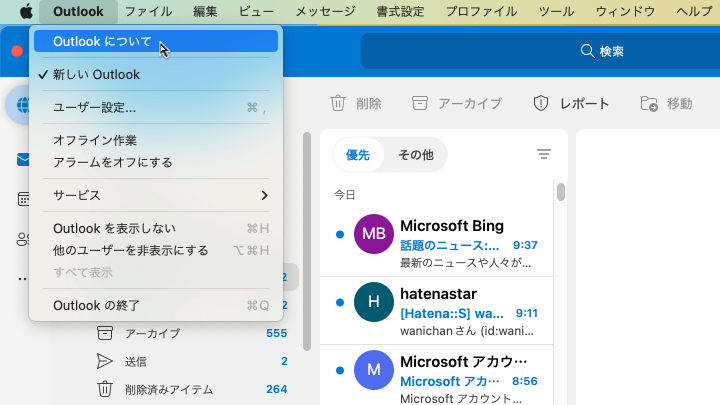The width and height of the screenshot is (720, 405).
Task: Click the 今日 group header
Action: (x=344, y=195)
